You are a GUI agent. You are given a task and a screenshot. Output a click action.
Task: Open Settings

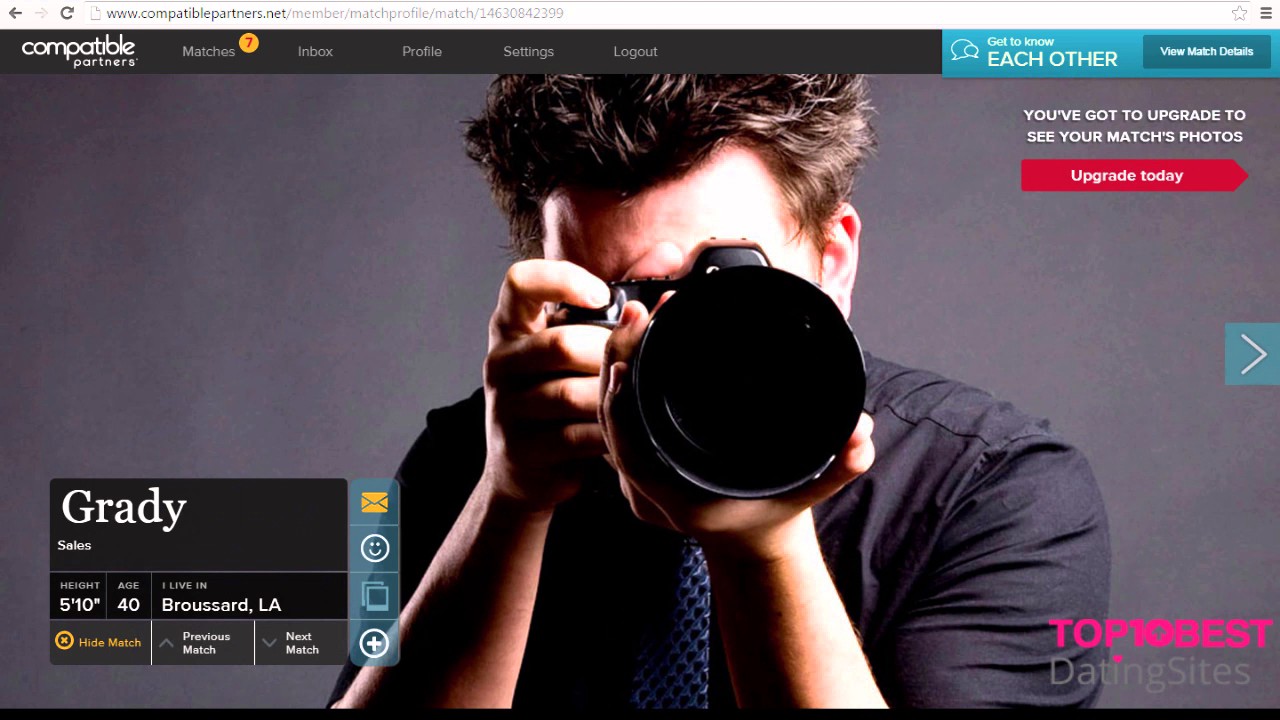click(x=528, y=52)
